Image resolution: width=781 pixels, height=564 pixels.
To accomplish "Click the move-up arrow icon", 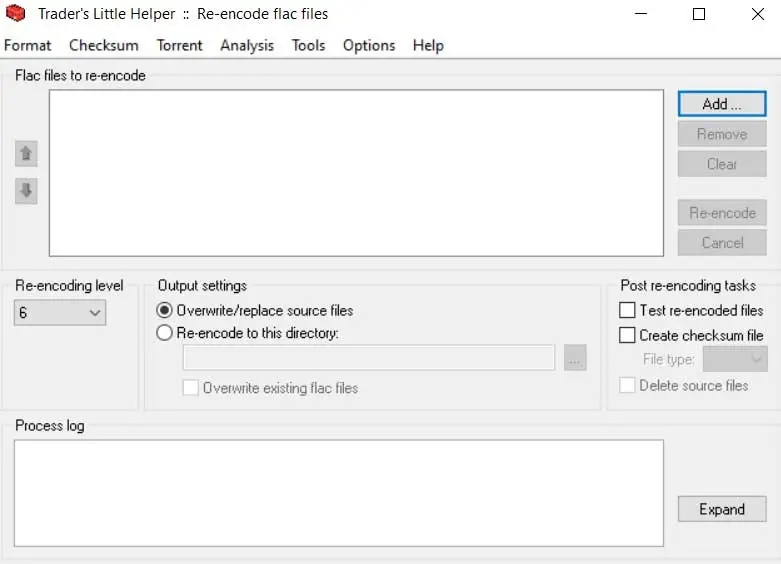I will (26, 153).
